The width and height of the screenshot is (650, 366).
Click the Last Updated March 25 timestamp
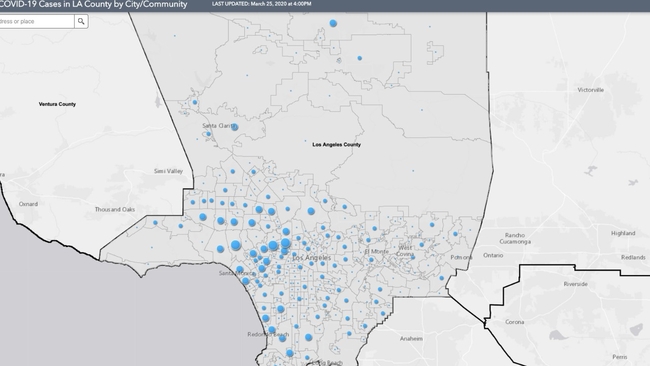[x=262, y=4]
